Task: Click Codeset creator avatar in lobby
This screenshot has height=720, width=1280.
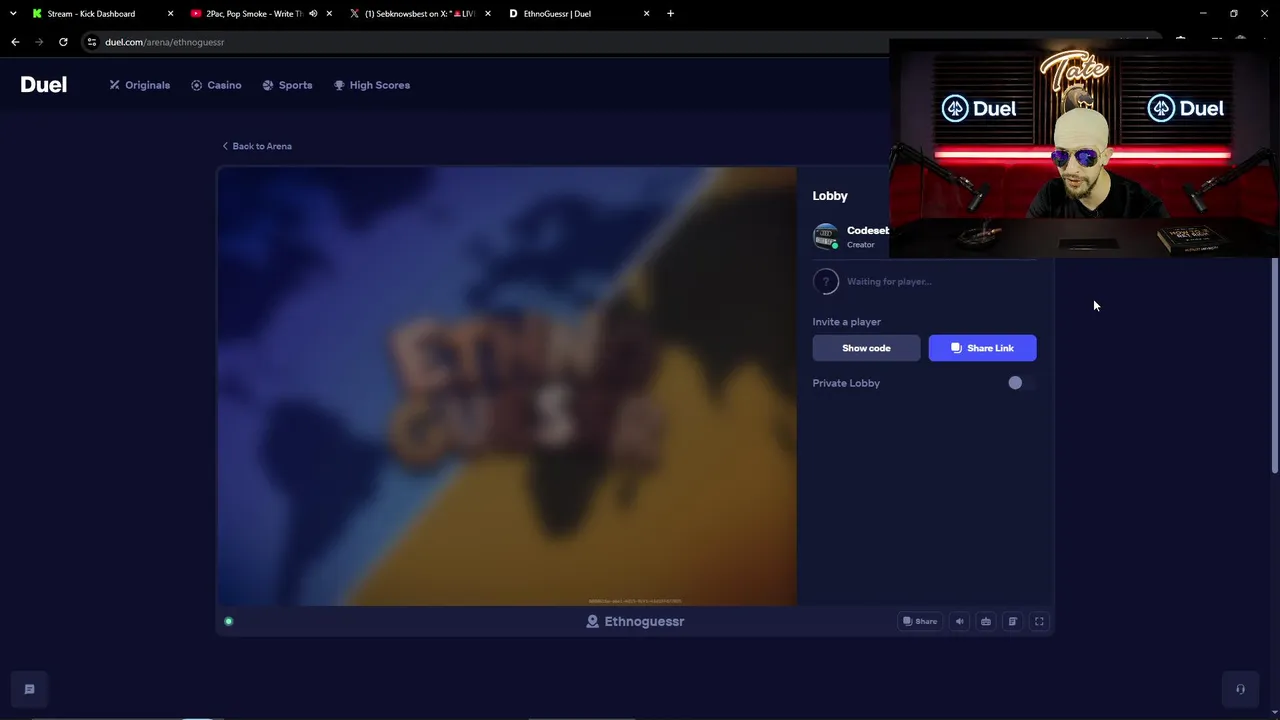Action: pyautogui.click(x=825, y=236)
